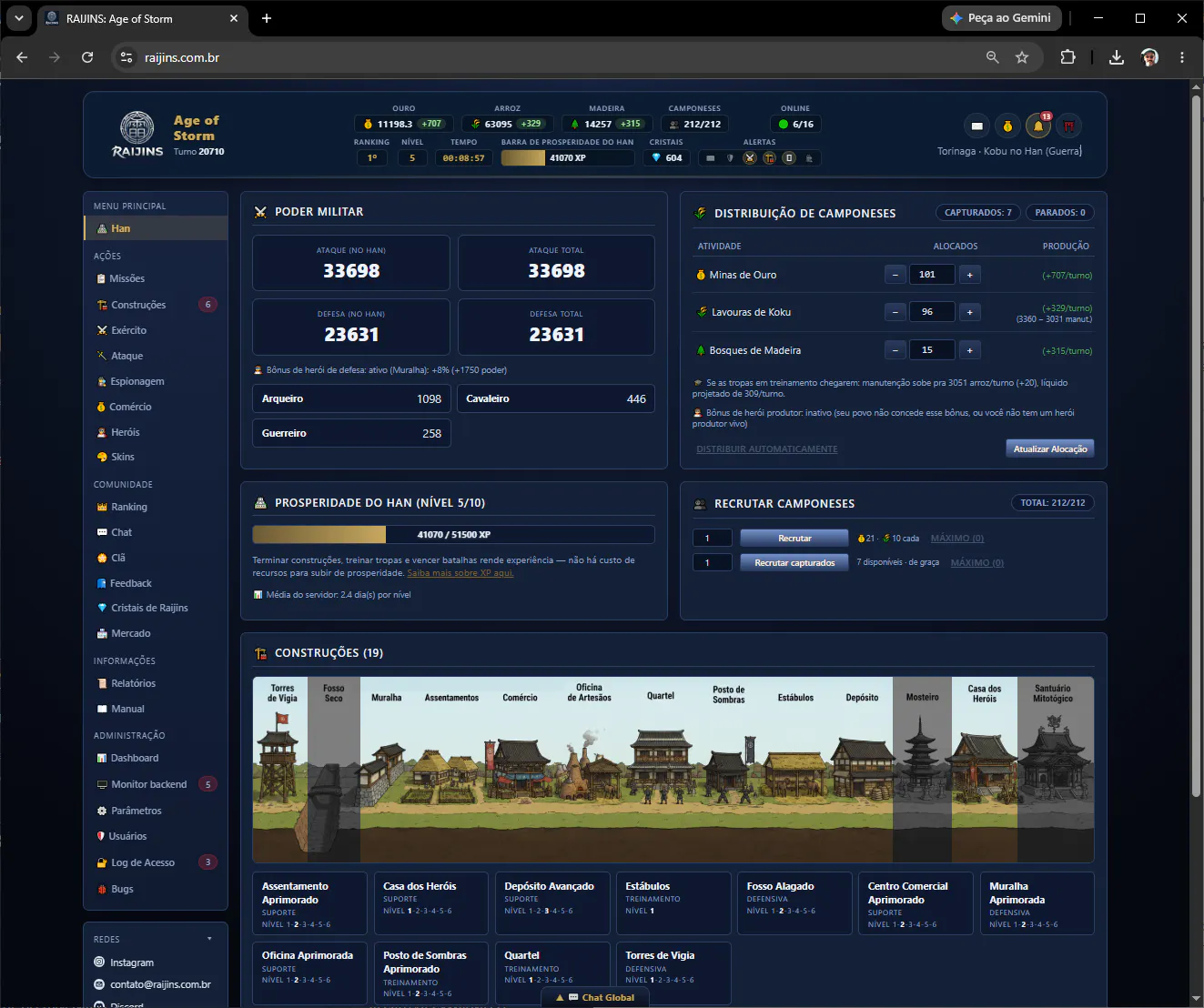Click browser extensions puzzle icon
The image size is (1204, 1008).
click(1067, 57)
